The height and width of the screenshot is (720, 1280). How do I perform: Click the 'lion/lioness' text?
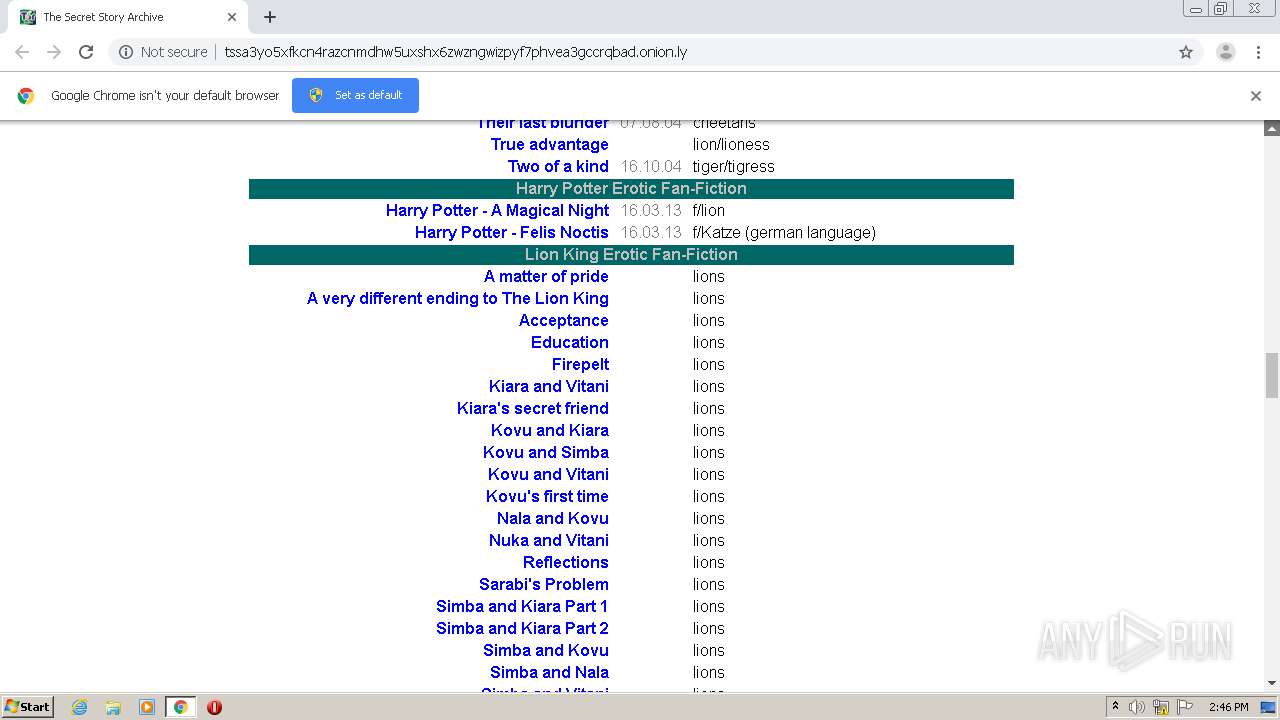pyautogui.click(x=731, y=144)
